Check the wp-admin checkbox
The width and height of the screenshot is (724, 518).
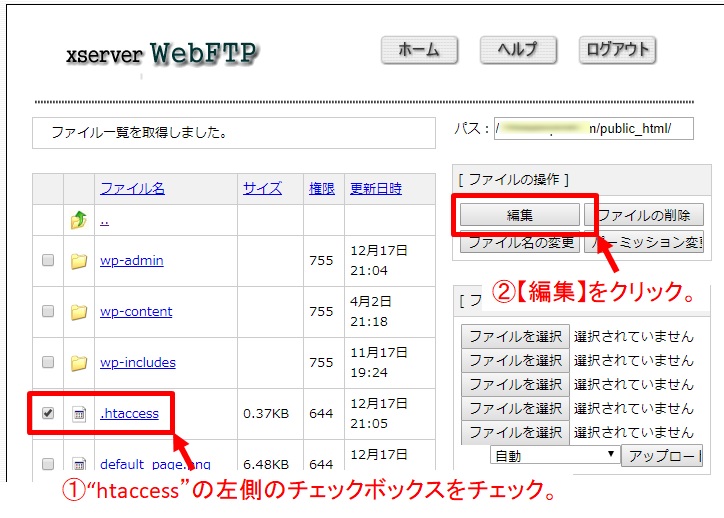(48, 261)
